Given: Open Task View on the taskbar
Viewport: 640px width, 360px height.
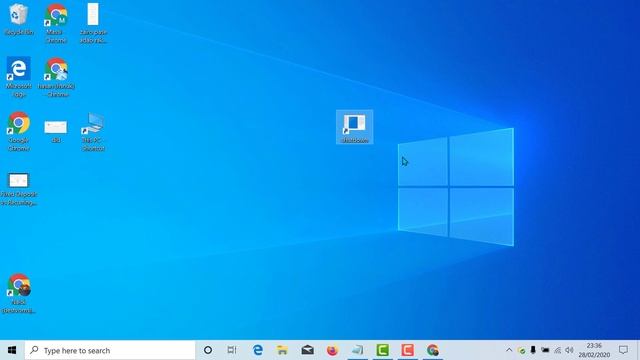Looking at the screenshot, I should coord(232,350).
